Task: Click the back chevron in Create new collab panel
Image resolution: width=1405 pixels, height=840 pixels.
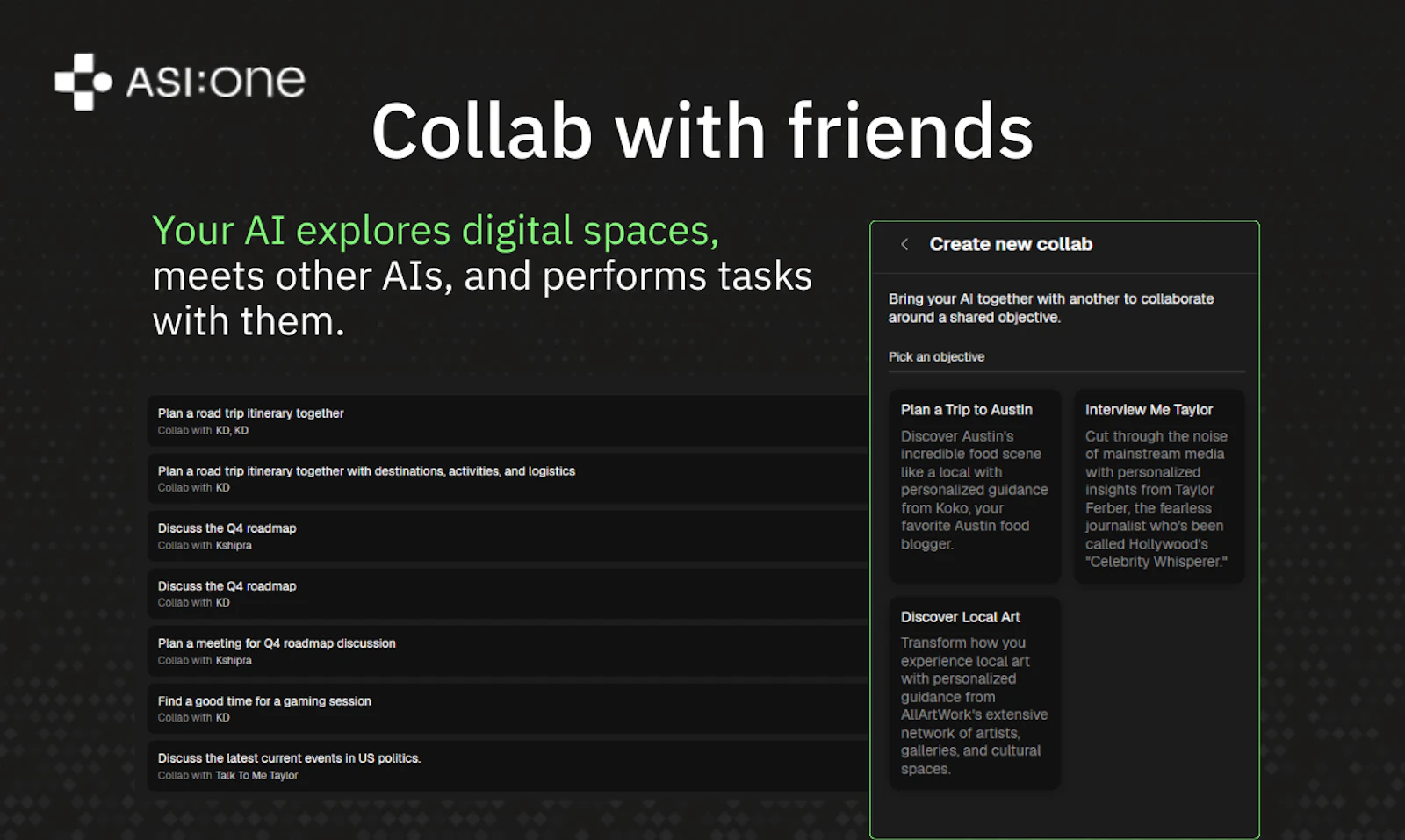Action: click(x=904, y=244)
